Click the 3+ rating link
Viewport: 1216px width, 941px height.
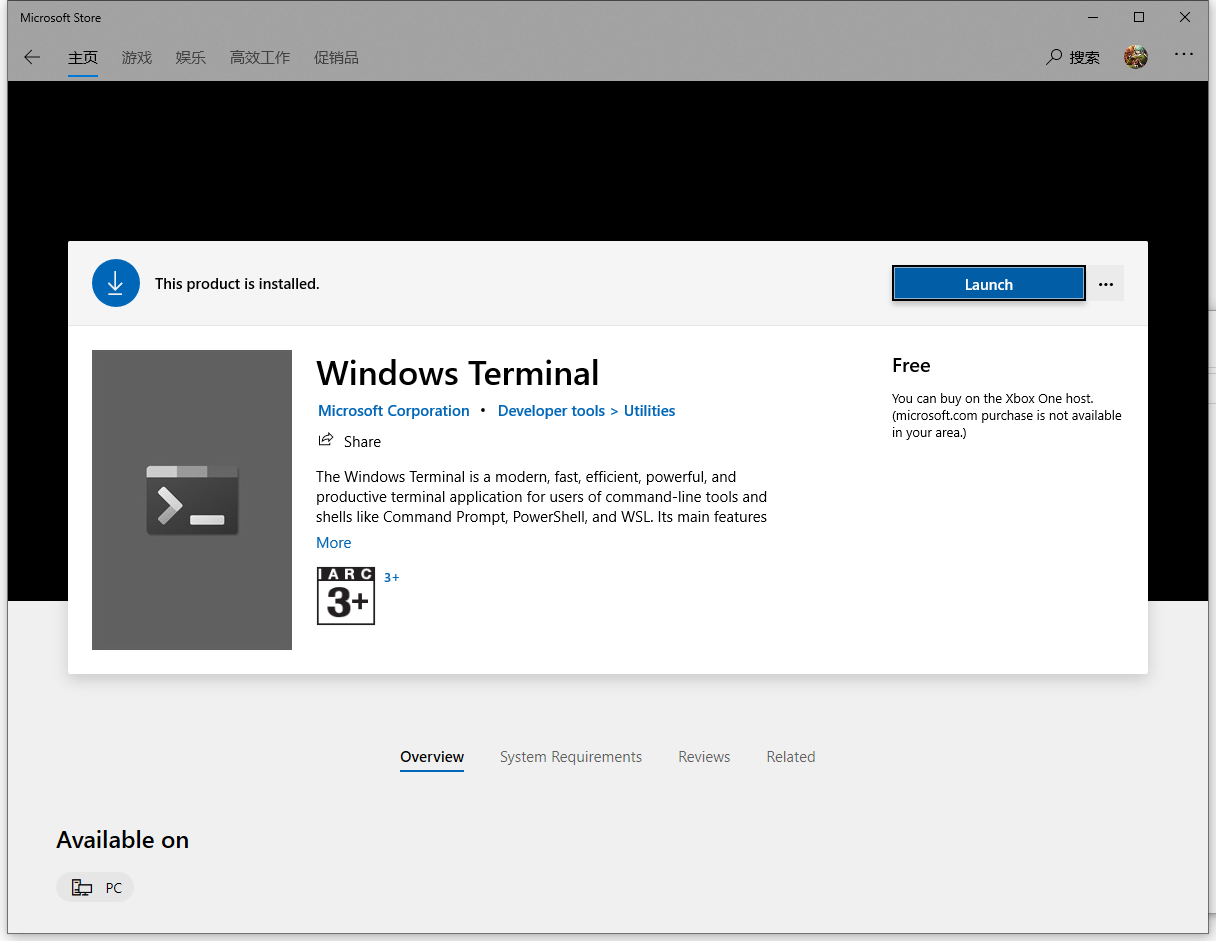pyautogui.click(x=392, y=578)
